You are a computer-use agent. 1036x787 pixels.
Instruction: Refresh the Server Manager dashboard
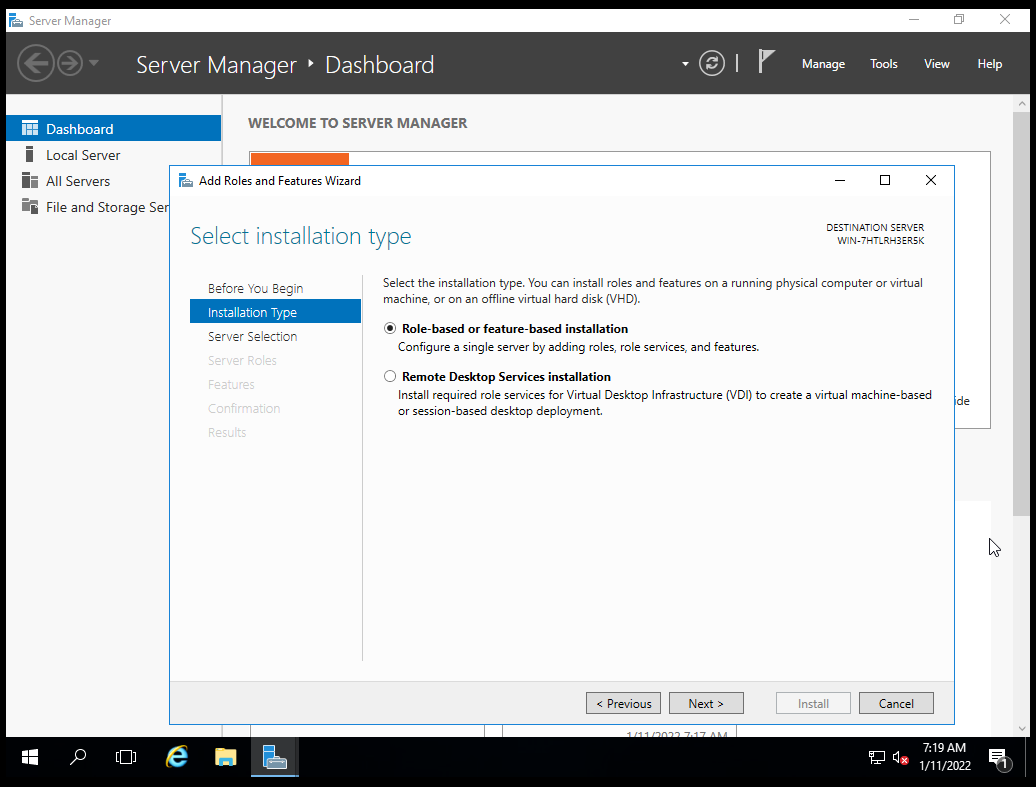[x=712, y=63]
